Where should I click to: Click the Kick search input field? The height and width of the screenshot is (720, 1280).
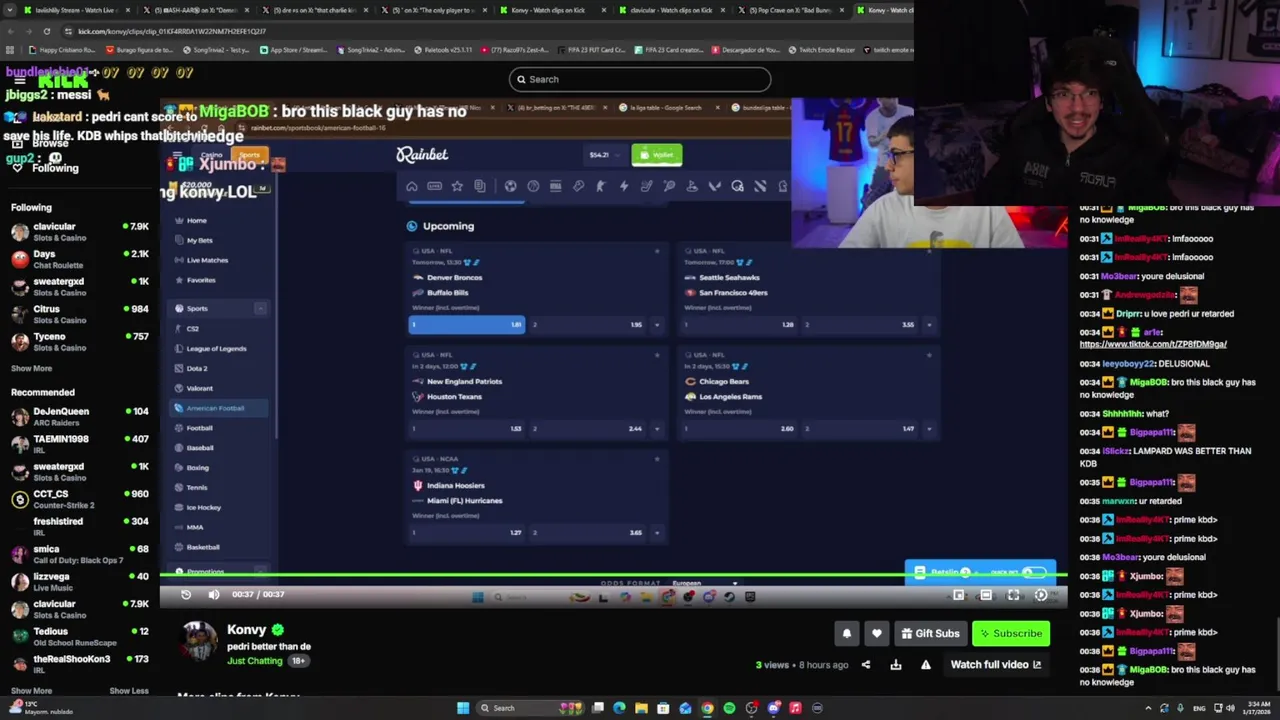pos(640,79)
